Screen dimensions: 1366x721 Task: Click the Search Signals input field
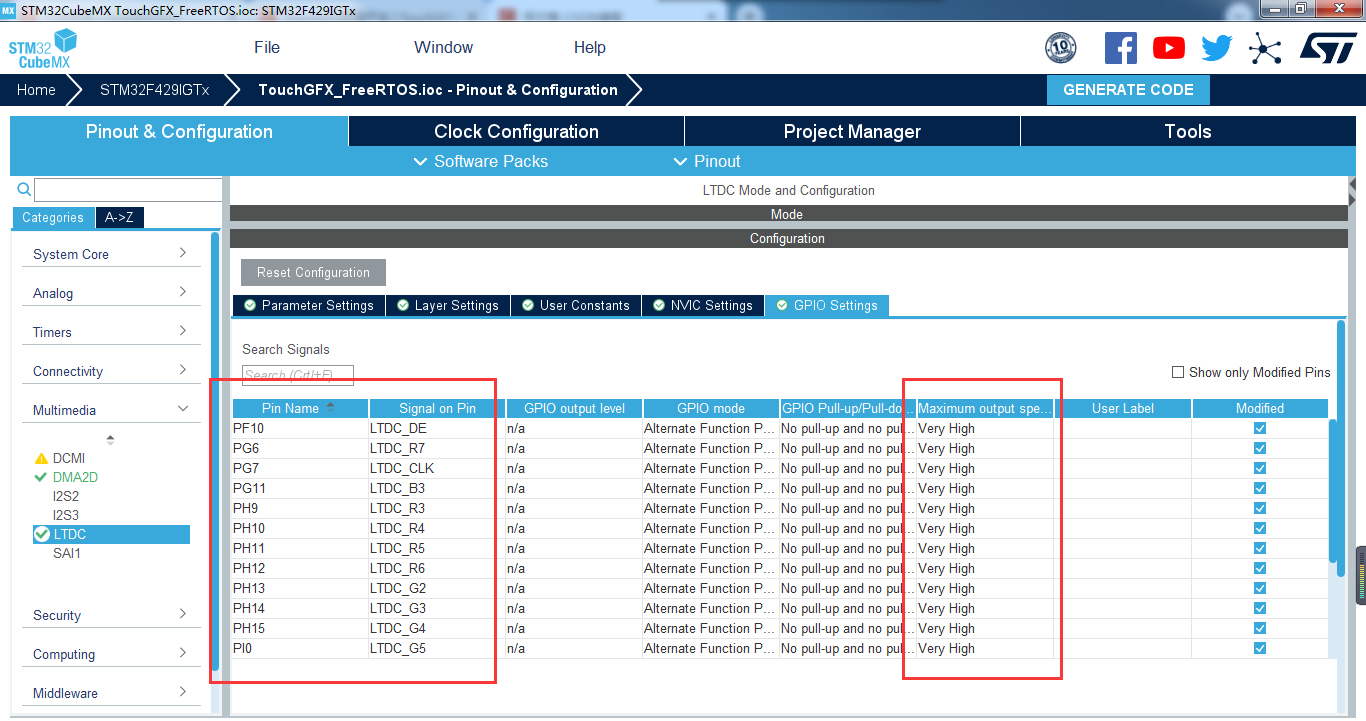click(298, 375)
